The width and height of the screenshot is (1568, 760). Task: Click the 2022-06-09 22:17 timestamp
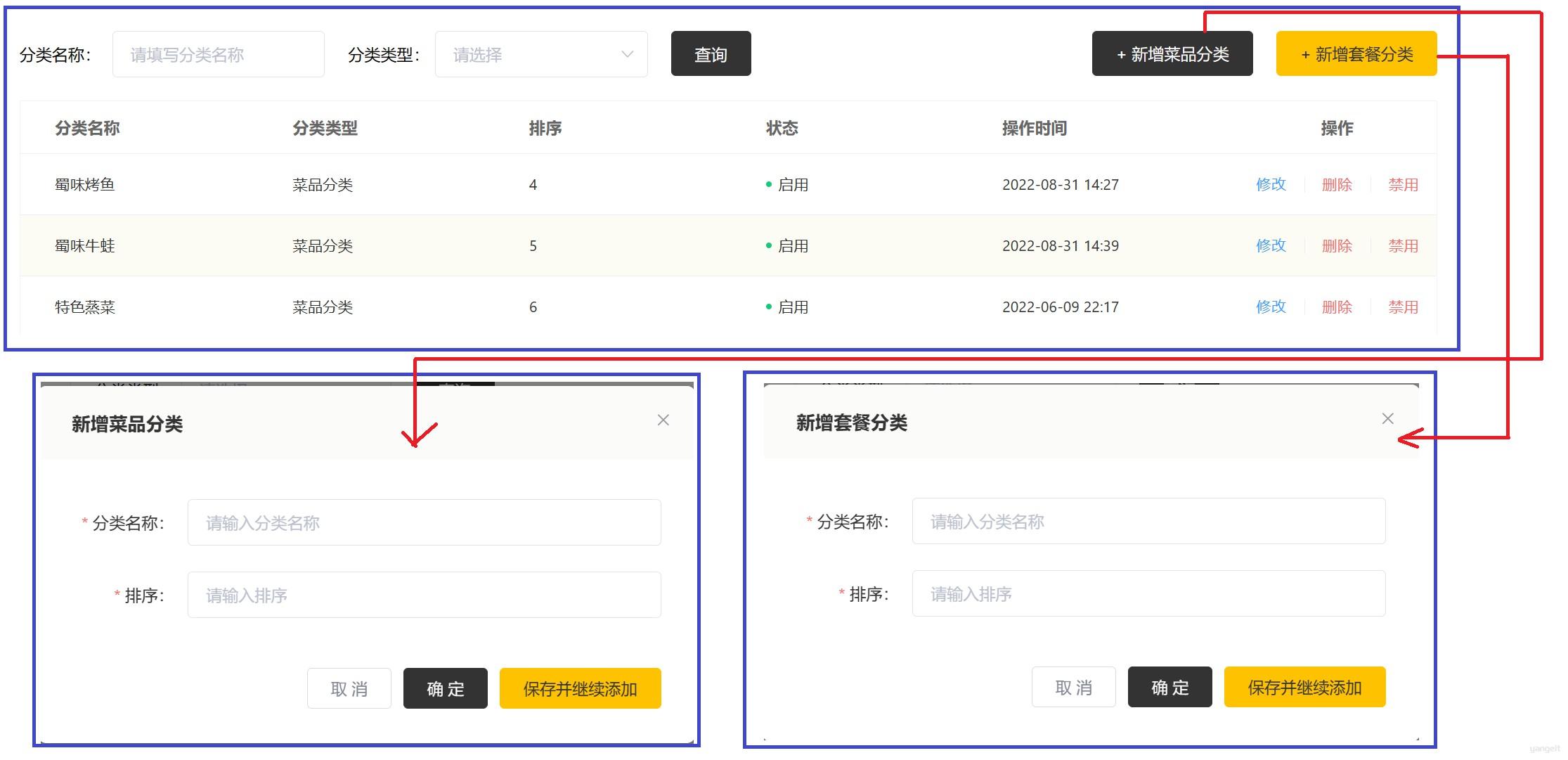click(1061, 307)
